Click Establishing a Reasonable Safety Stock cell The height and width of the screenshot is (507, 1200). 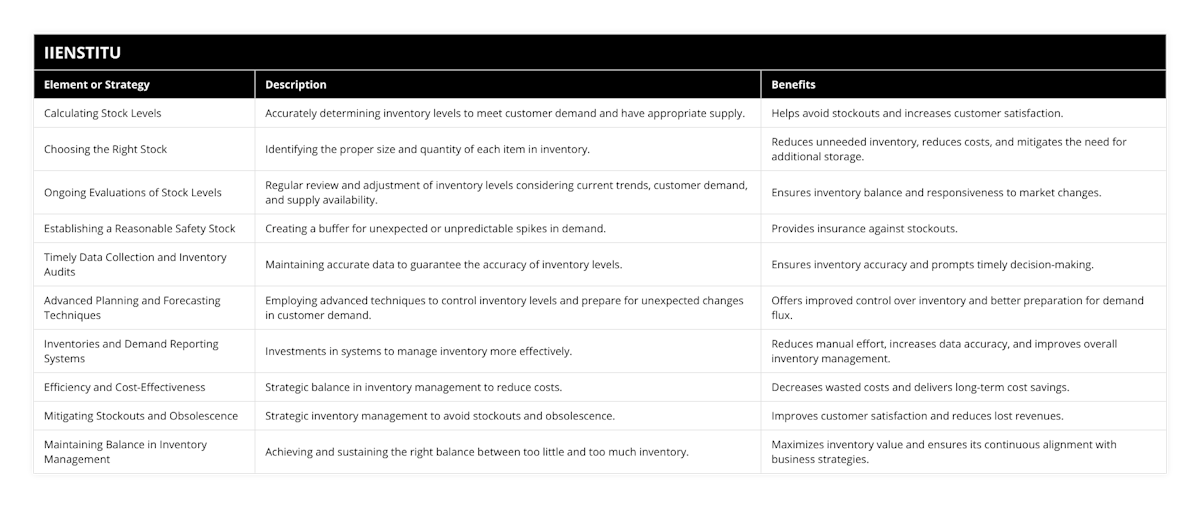click(140, 228)
